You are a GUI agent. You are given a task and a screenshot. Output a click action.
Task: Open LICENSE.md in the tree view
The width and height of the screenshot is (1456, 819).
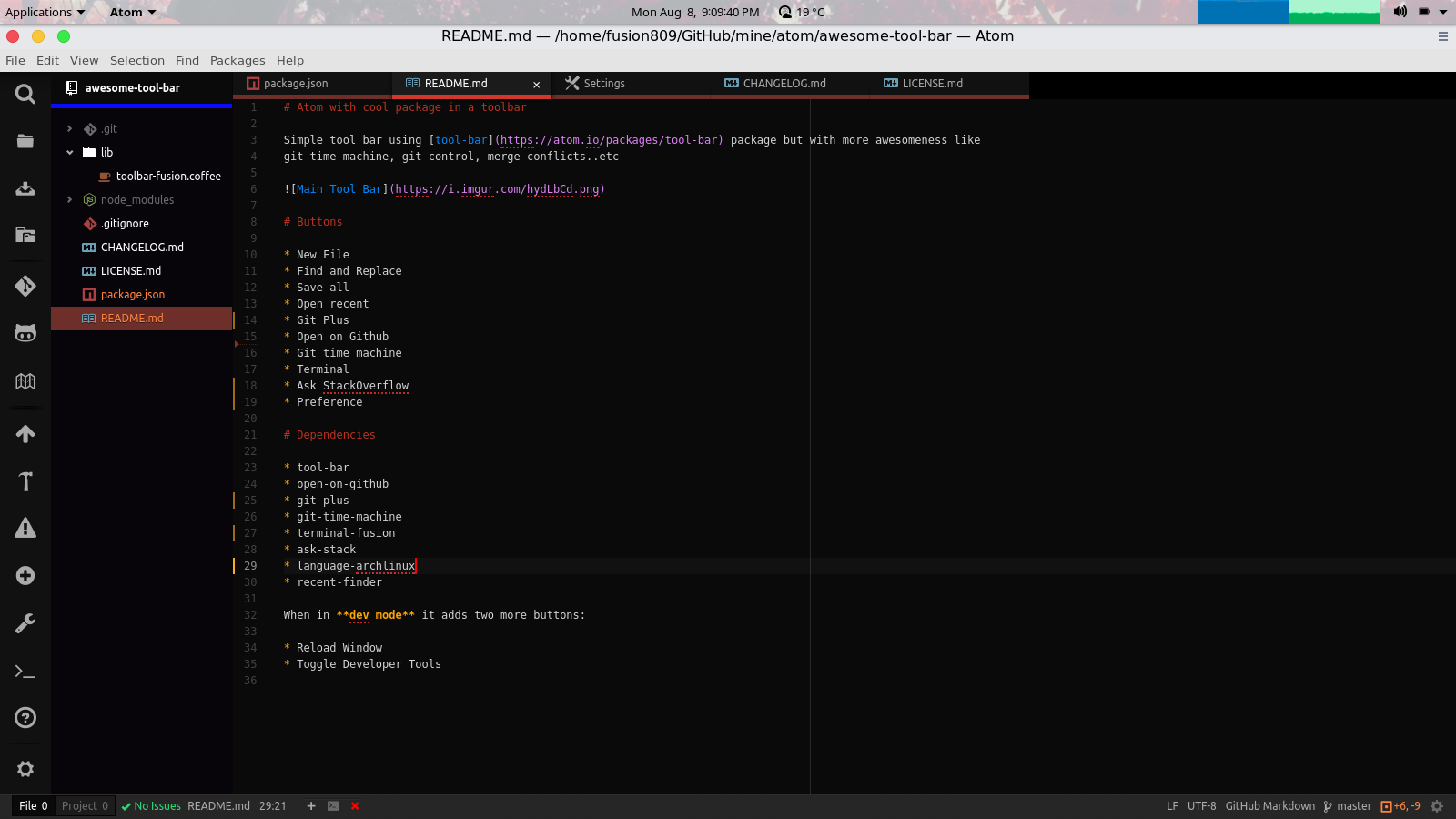click(x=131, y=271)
